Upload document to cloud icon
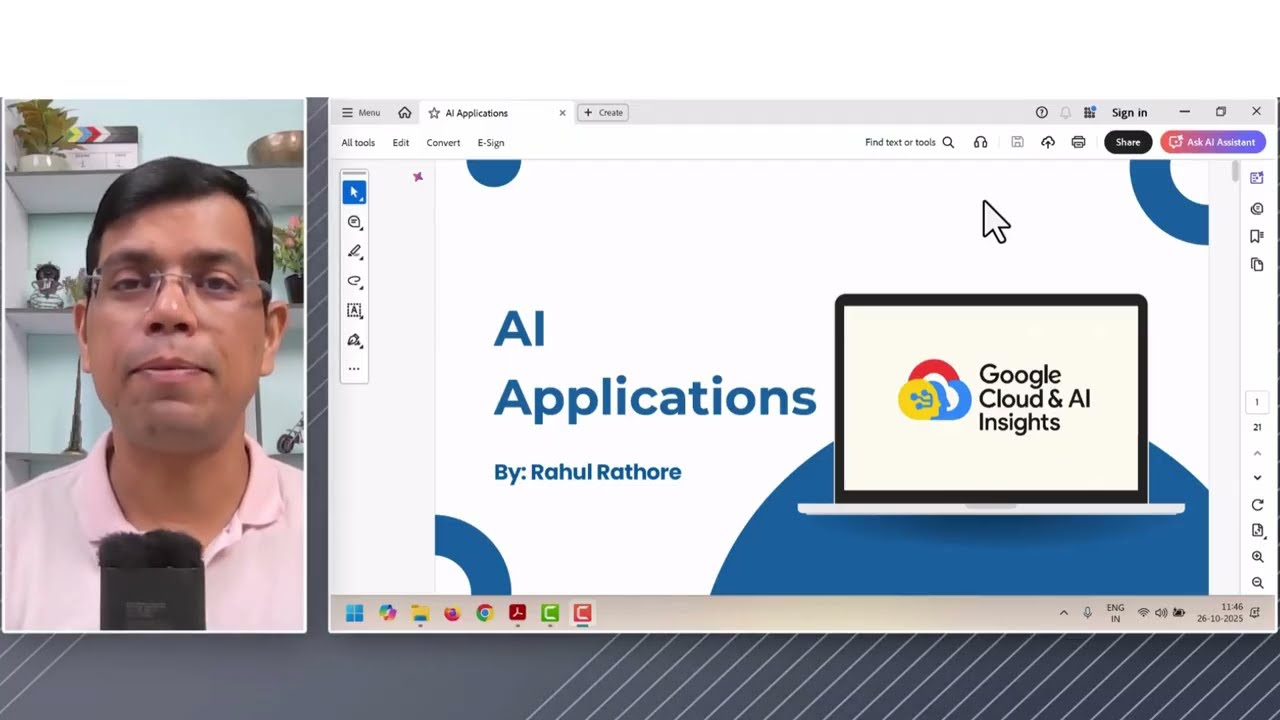The width and height of the screenshot is (1280, 720). point(1048,143)
